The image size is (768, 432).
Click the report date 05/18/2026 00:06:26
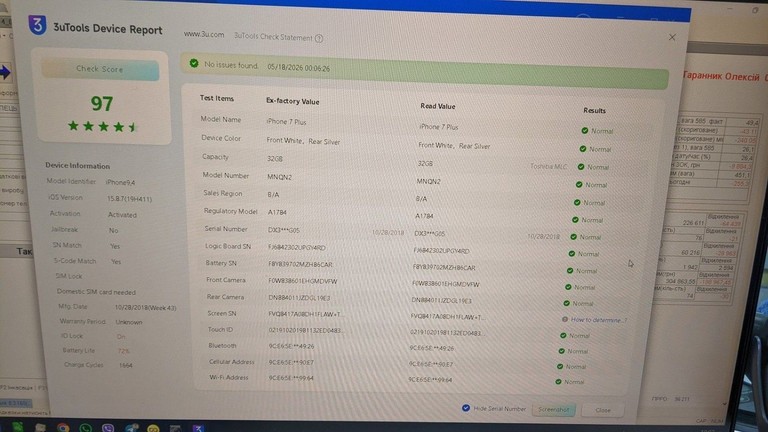(x=298, y=68)
